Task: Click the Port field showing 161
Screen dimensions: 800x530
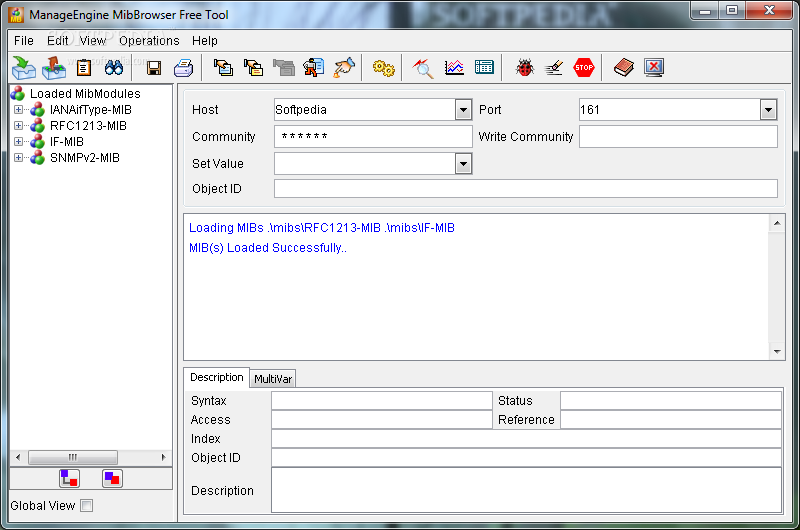Action: [669, 110]
